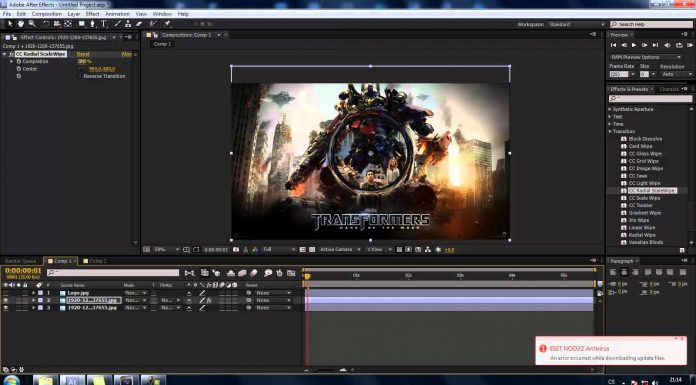Open the Animation menu

tap(118, 14)
